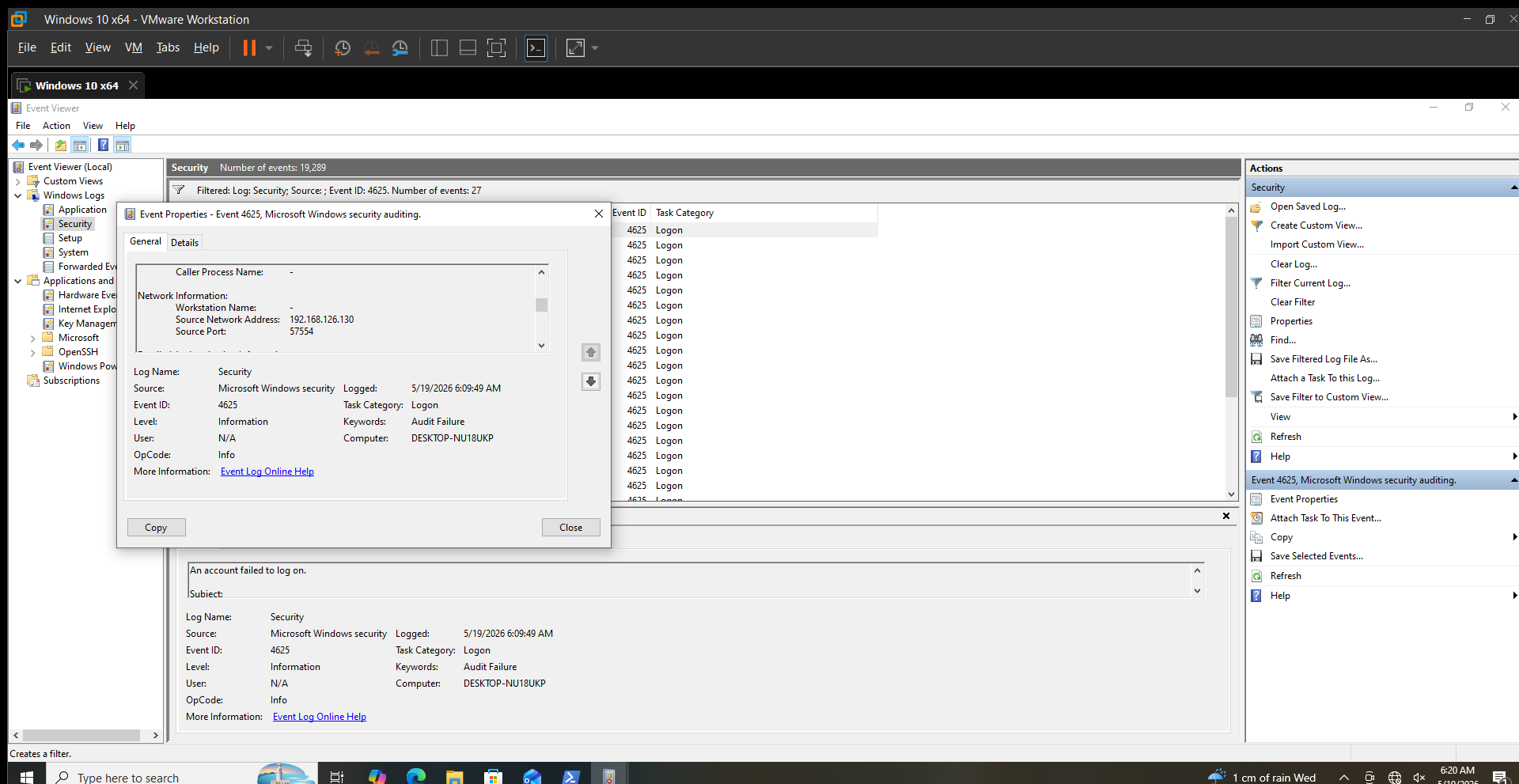The width and height of the screenshot is (1519, 784).
Task: Open the VM menu in VMware
Action: click(134, 47)
